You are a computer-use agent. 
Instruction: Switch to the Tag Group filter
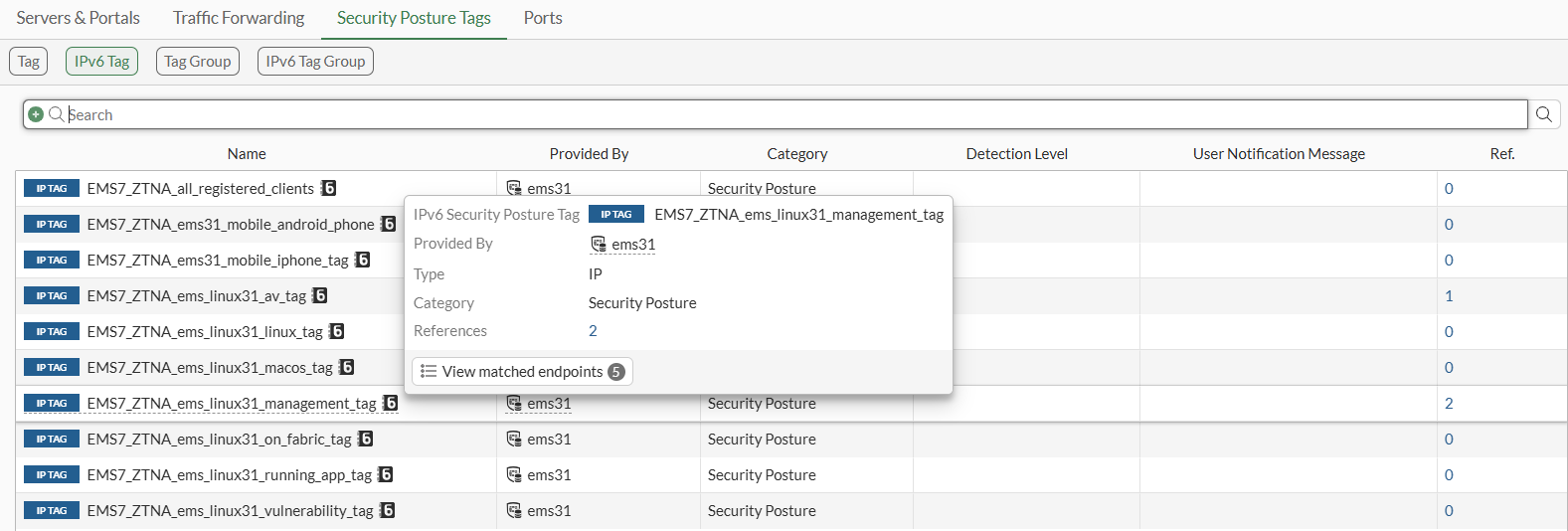[198, 61]
